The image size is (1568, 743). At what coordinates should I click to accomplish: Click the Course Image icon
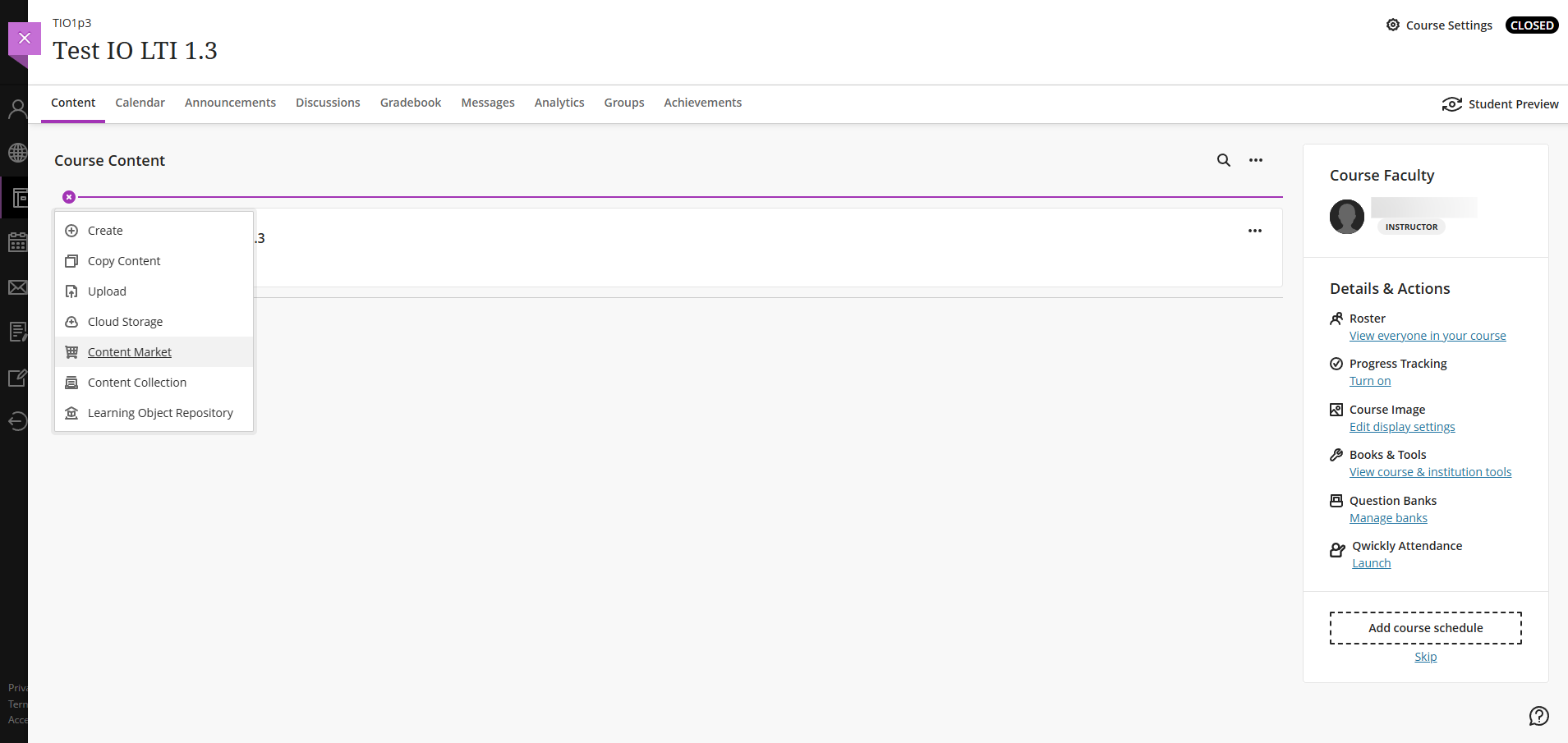tap(1336, 410)
